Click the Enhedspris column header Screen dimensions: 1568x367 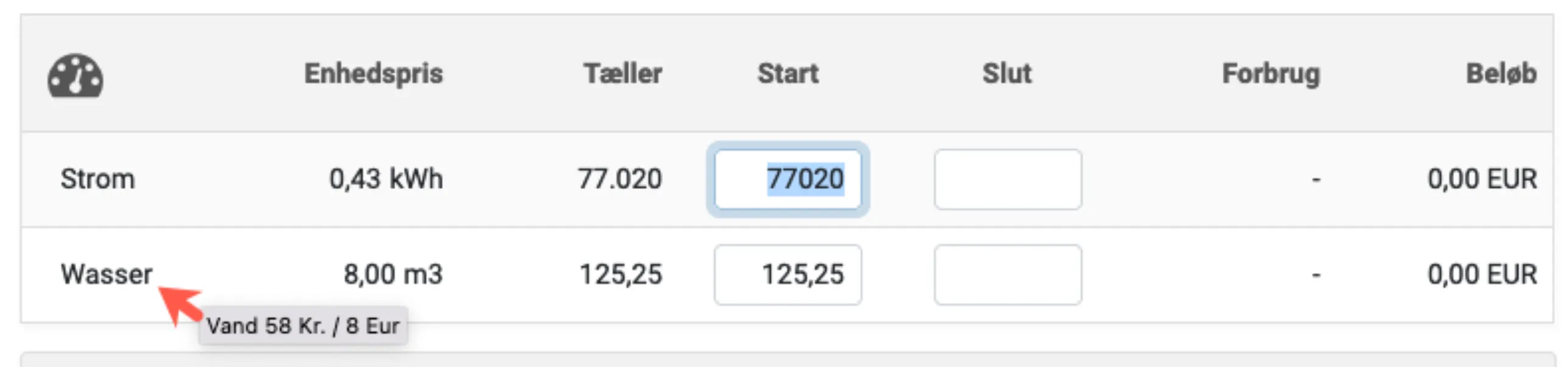coord(373,74)
